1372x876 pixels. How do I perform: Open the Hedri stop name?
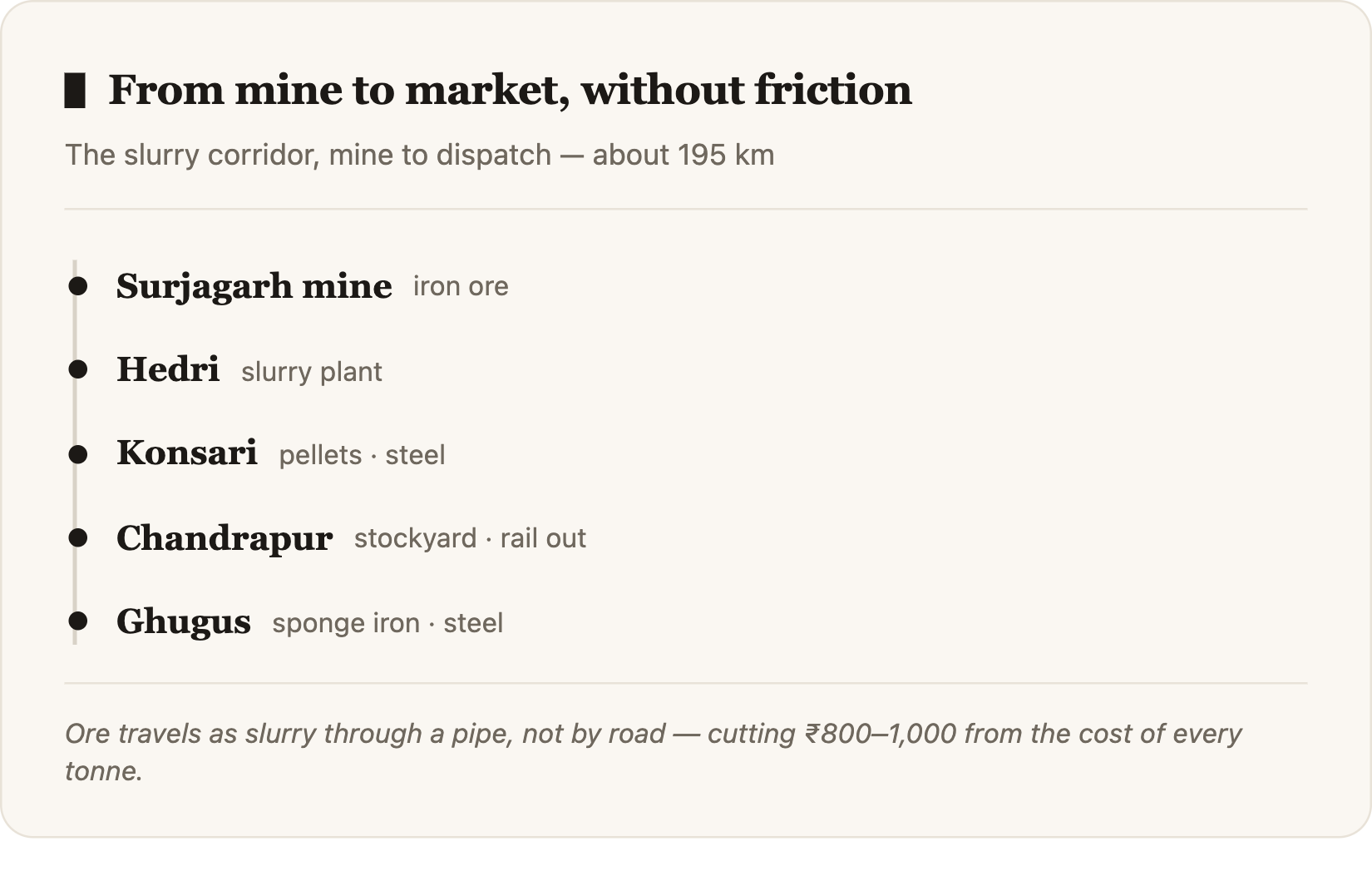(x=168, y=369)
